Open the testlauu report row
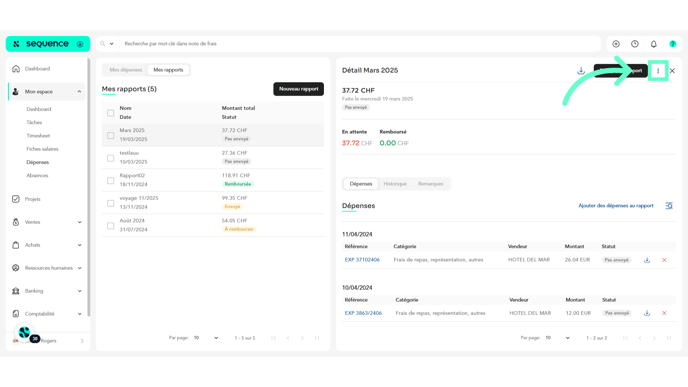 (x=213, y=158)
